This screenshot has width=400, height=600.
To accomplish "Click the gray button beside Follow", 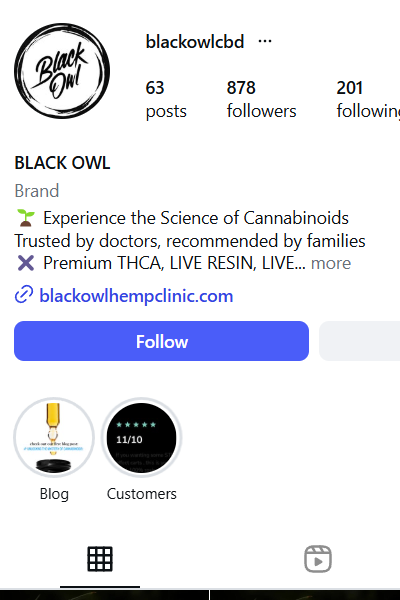I will (x=359, y=341).
